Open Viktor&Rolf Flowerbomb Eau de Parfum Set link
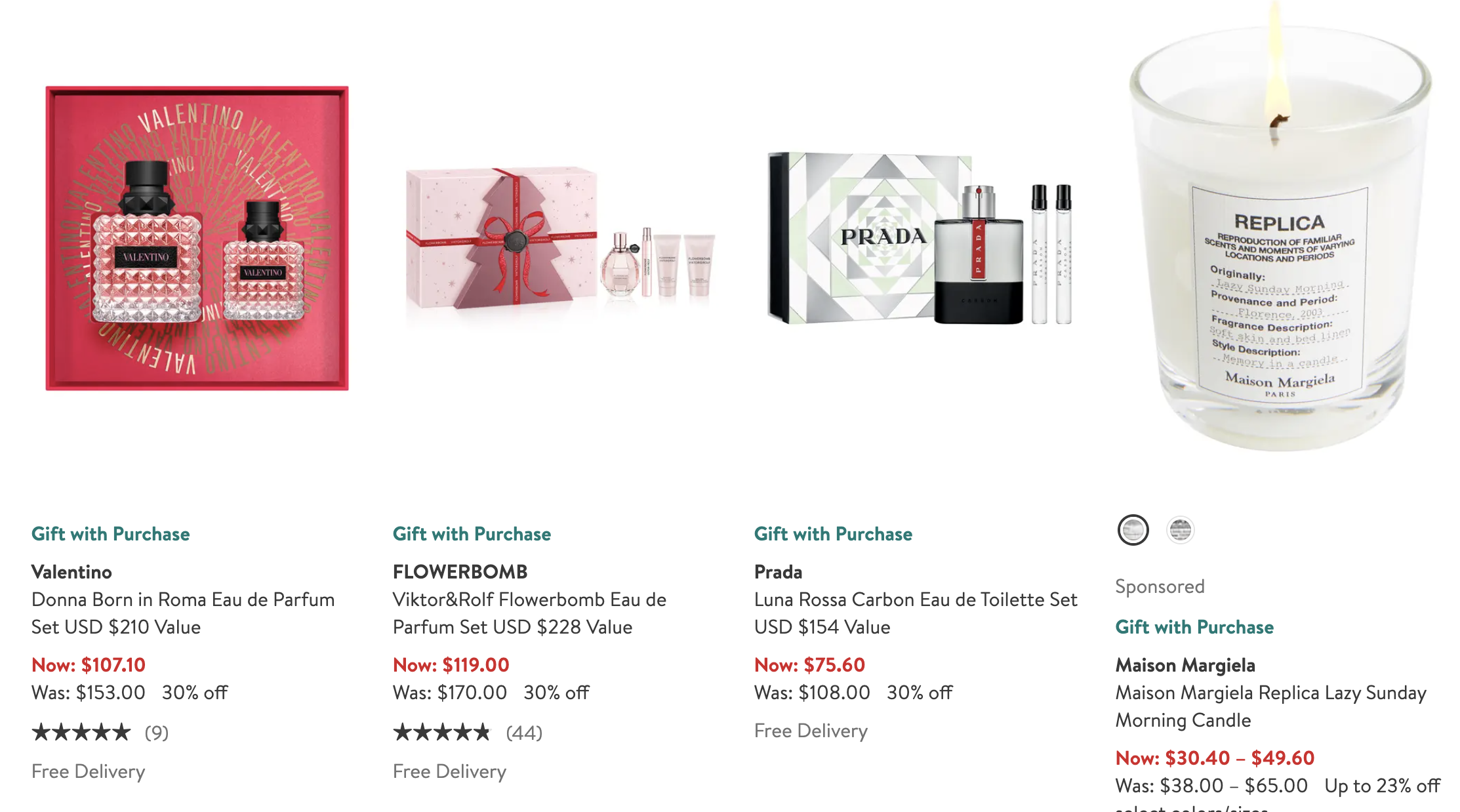The image size is (1460, 812). click(x=529, y=613)
